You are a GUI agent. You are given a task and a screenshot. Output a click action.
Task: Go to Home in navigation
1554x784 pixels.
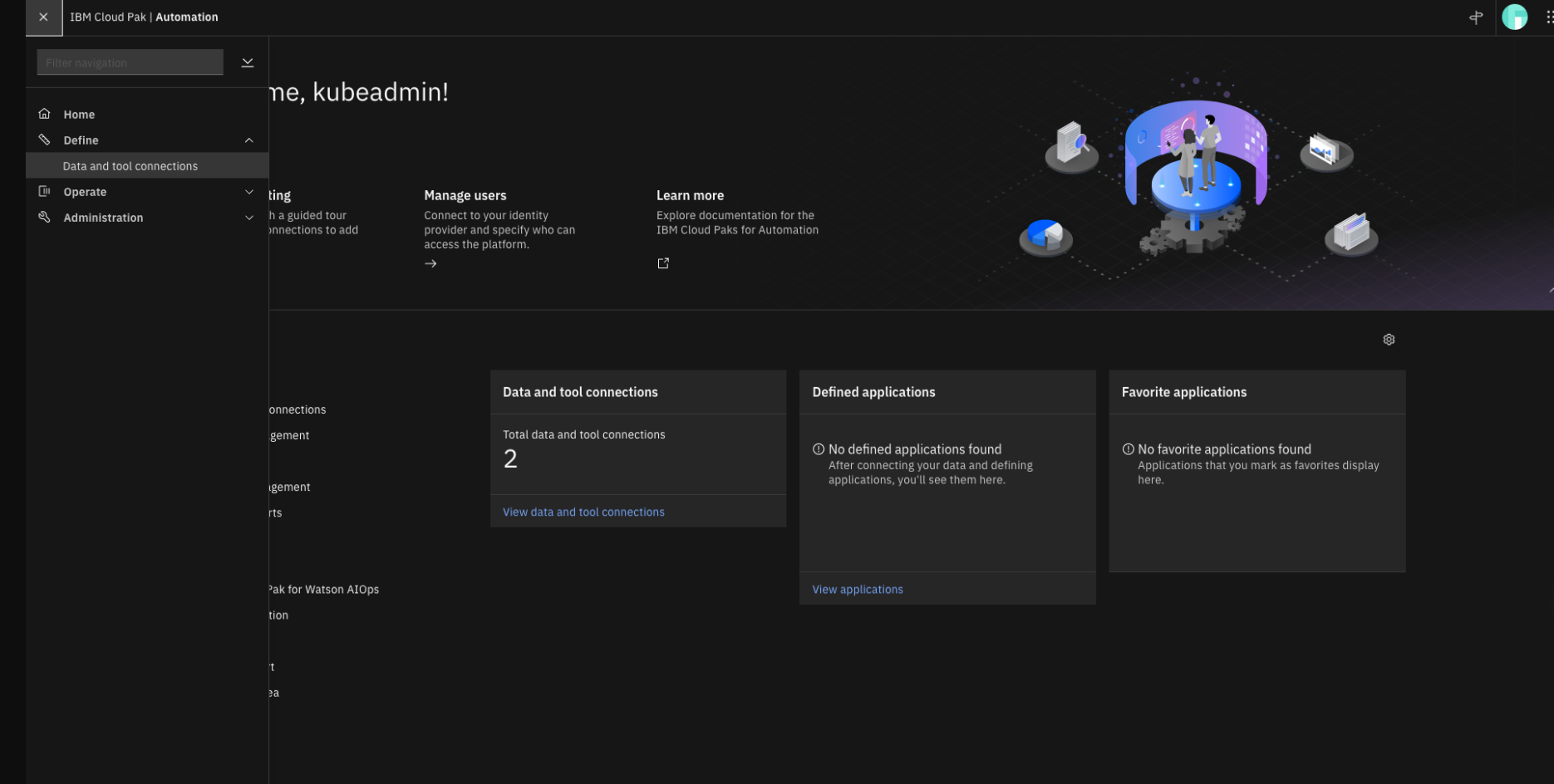coord(147,115)
